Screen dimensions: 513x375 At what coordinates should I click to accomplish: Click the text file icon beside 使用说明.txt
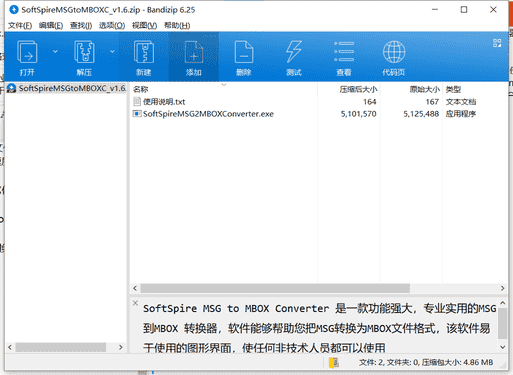pyautogui.click(x=137, y=101)
